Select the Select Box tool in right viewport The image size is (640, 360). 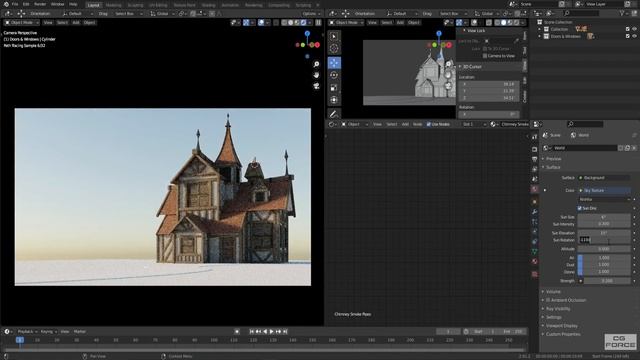point(334,36)
